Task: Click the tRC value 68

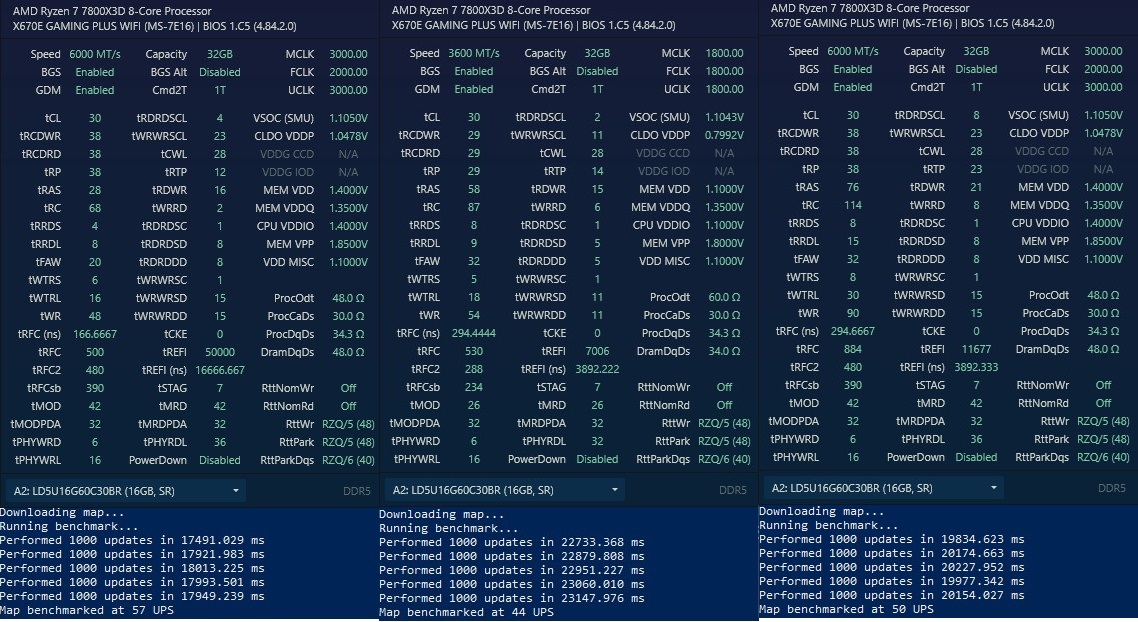Action: coord(95,208)
